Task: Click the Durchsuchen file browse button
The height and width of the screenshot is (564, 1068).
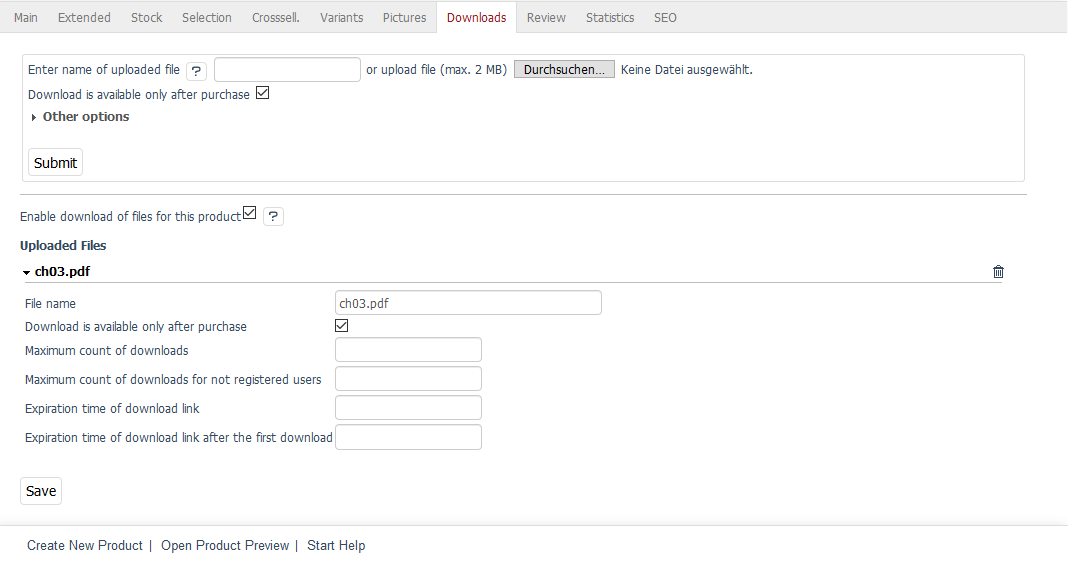Action: (564, 69)
